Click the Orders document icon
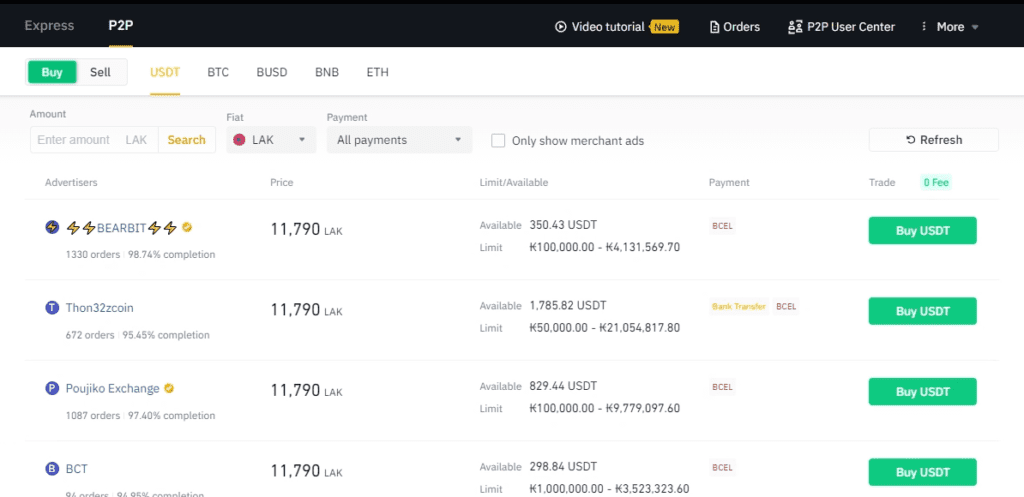This screenshot has width=1024, height=497. tap(714, 27)
